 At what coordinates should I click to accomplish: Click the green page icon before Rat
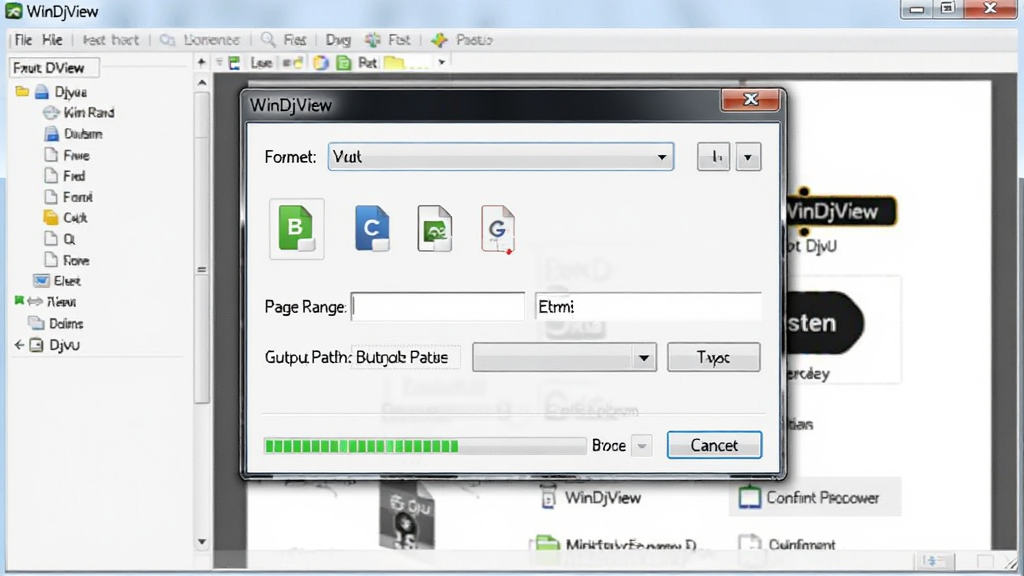click(344, 63)
